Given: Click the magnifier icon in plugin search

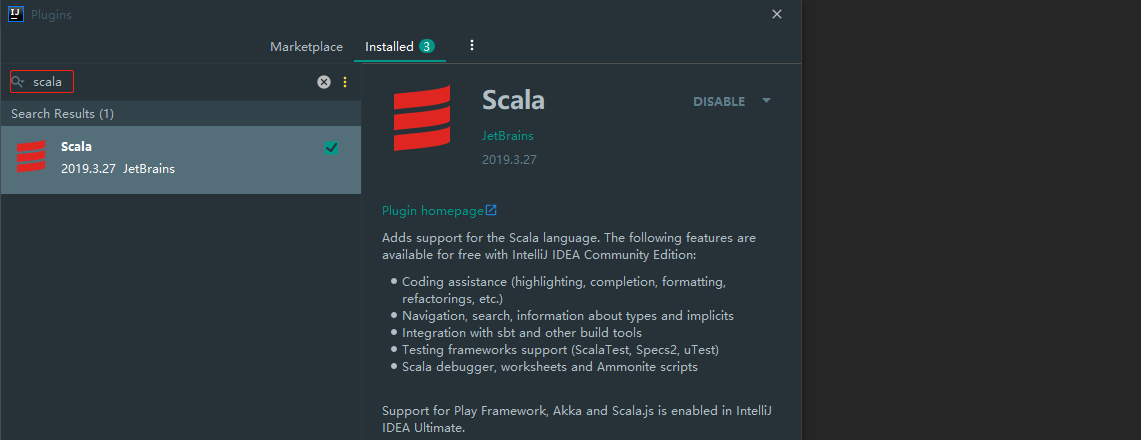Looking at the screenshot, I should [x=18, y=82].
